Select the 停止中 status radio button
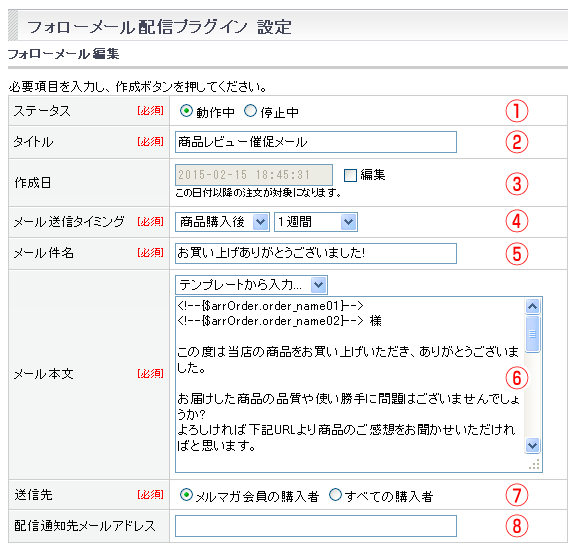The image size is (574, 551). click(250, 111)
